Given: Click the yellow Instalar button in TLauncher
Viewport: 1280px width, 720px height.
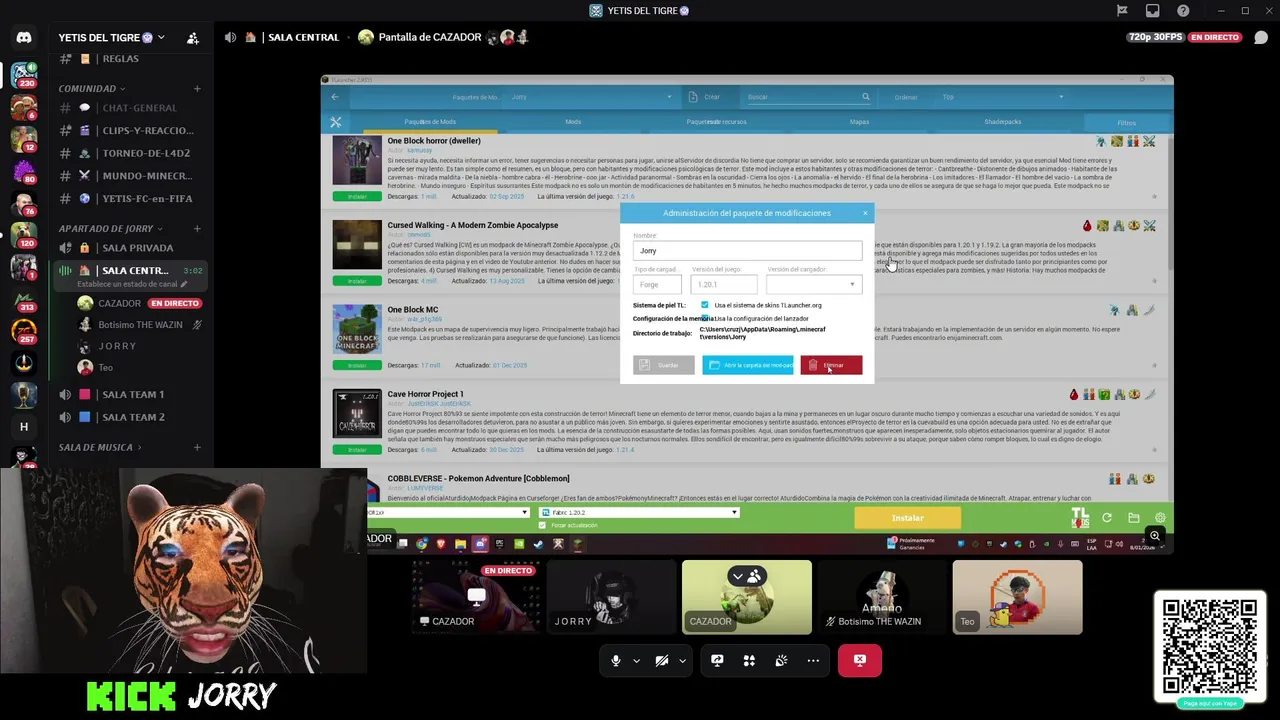Looking at the screenshot, I should (907, 518).
